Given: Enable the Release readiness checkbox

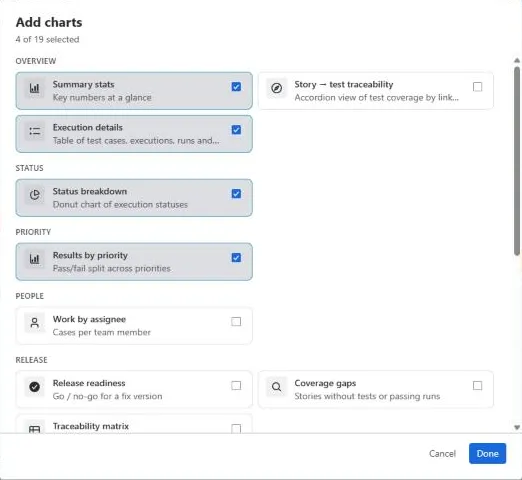Looking at the screenshot, I should pos(236,386).
